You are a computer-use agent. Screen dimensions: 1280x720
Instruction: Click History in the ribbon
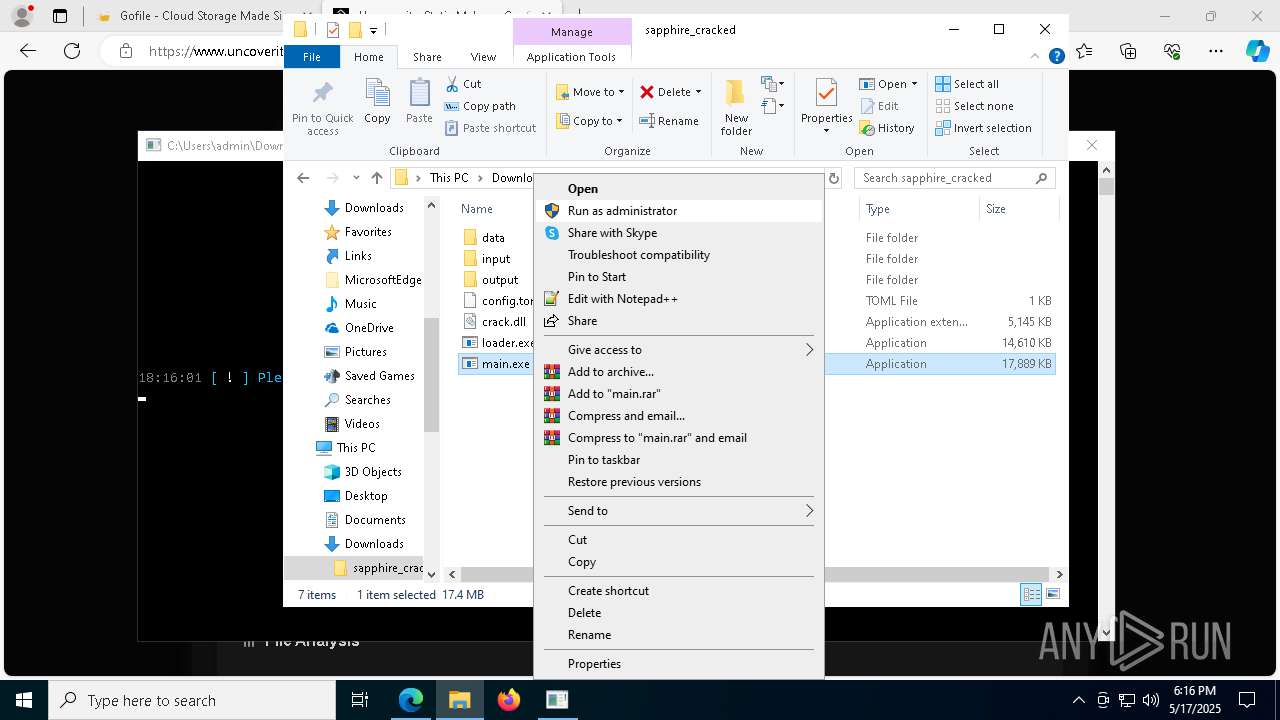(886, 128)
